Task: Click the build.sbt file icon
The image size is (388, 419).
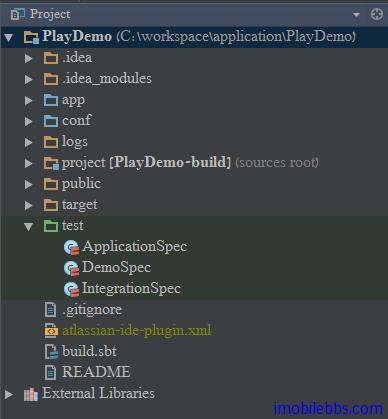Action: [x=51, y=352]
